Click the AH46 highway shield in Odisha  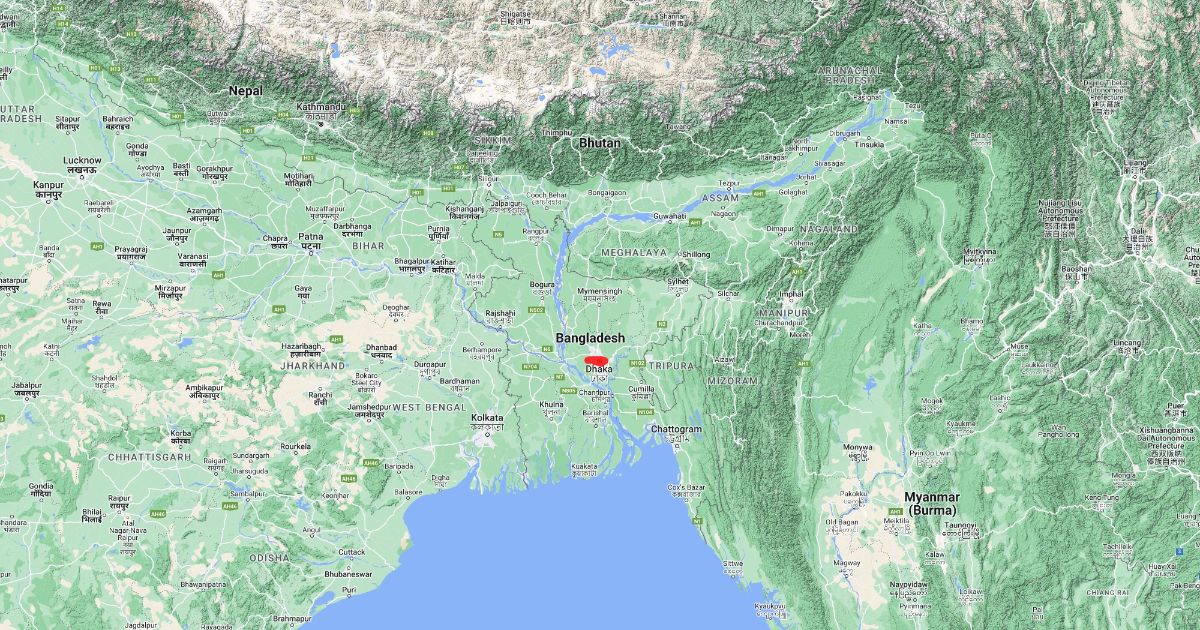pos(371,463)
